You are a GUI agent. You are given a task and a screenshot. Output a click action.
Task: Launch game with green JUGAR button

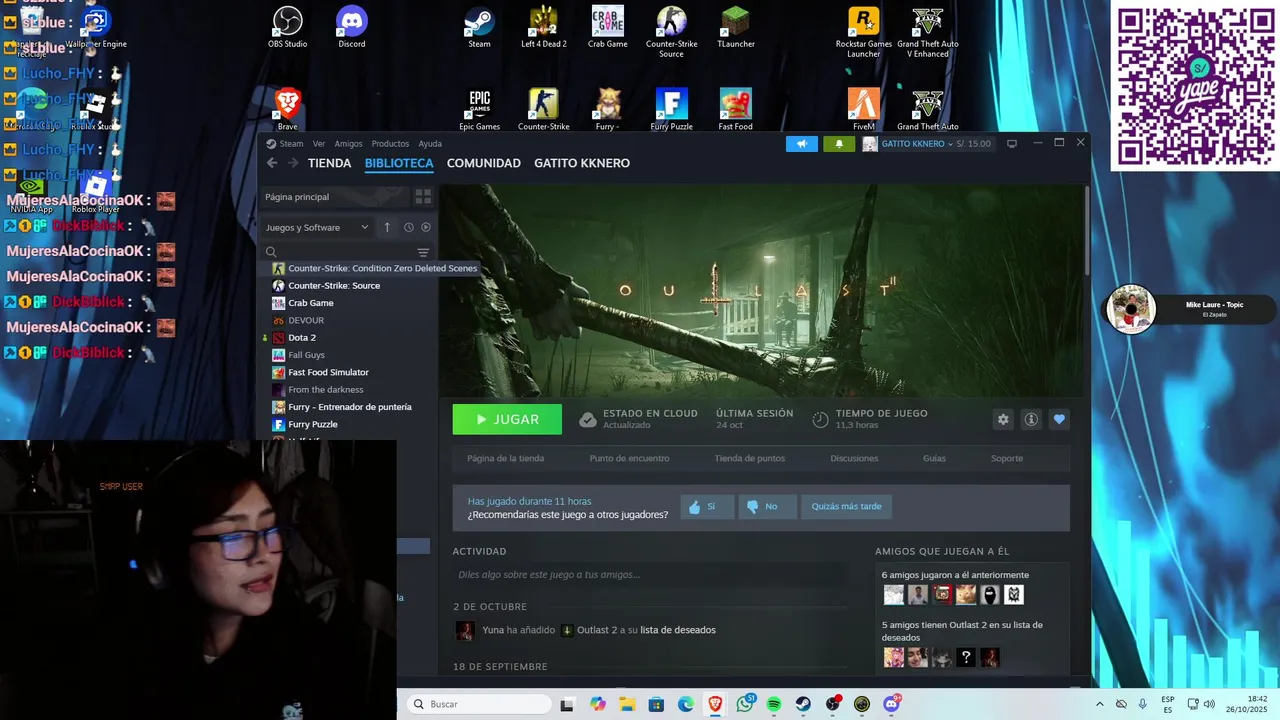pyautogui.click(x=507, y=420)
